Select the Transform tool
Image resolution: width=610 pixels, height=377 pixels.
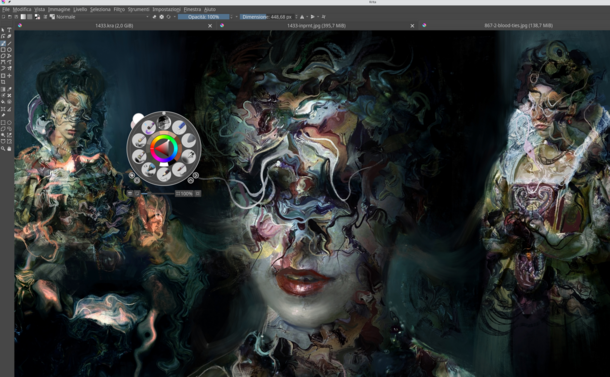point(3,75)
